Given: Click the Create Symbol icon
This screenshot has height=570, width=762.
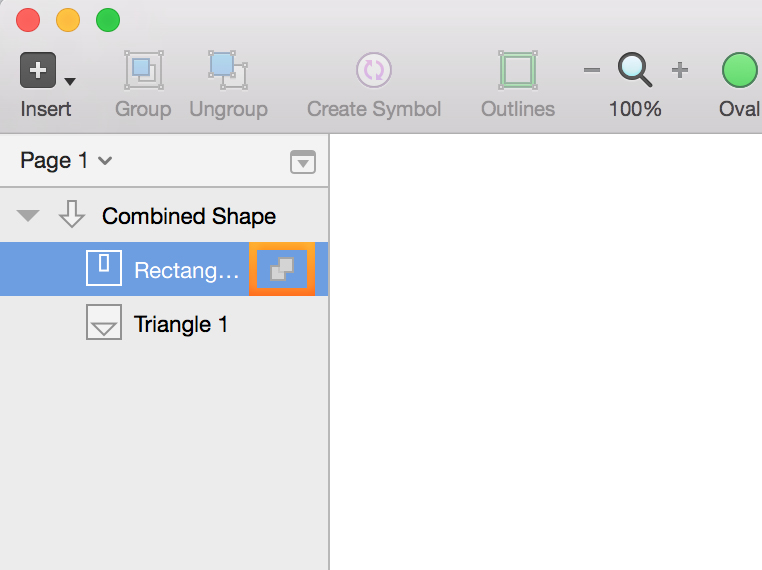Looking at the screenshot, I should [x=374, y=69].
